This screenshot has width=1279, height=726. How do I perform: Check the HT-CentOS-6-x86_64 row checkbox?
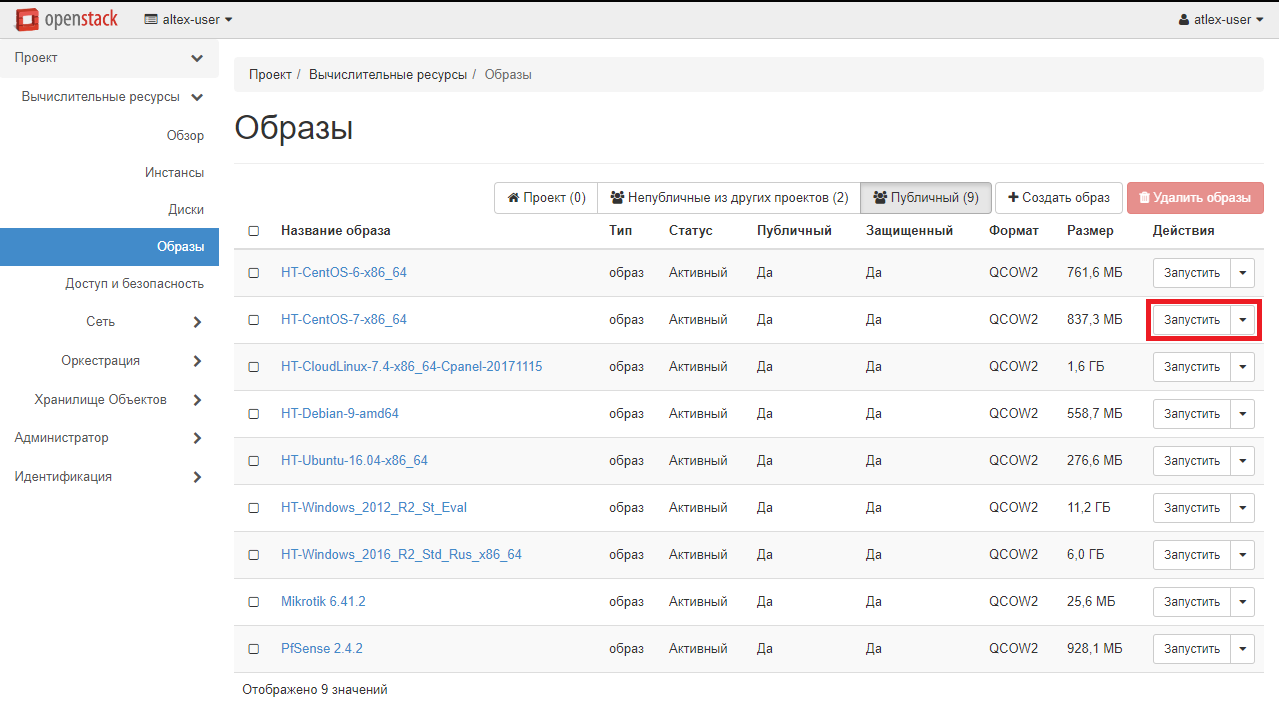[254, 273]
